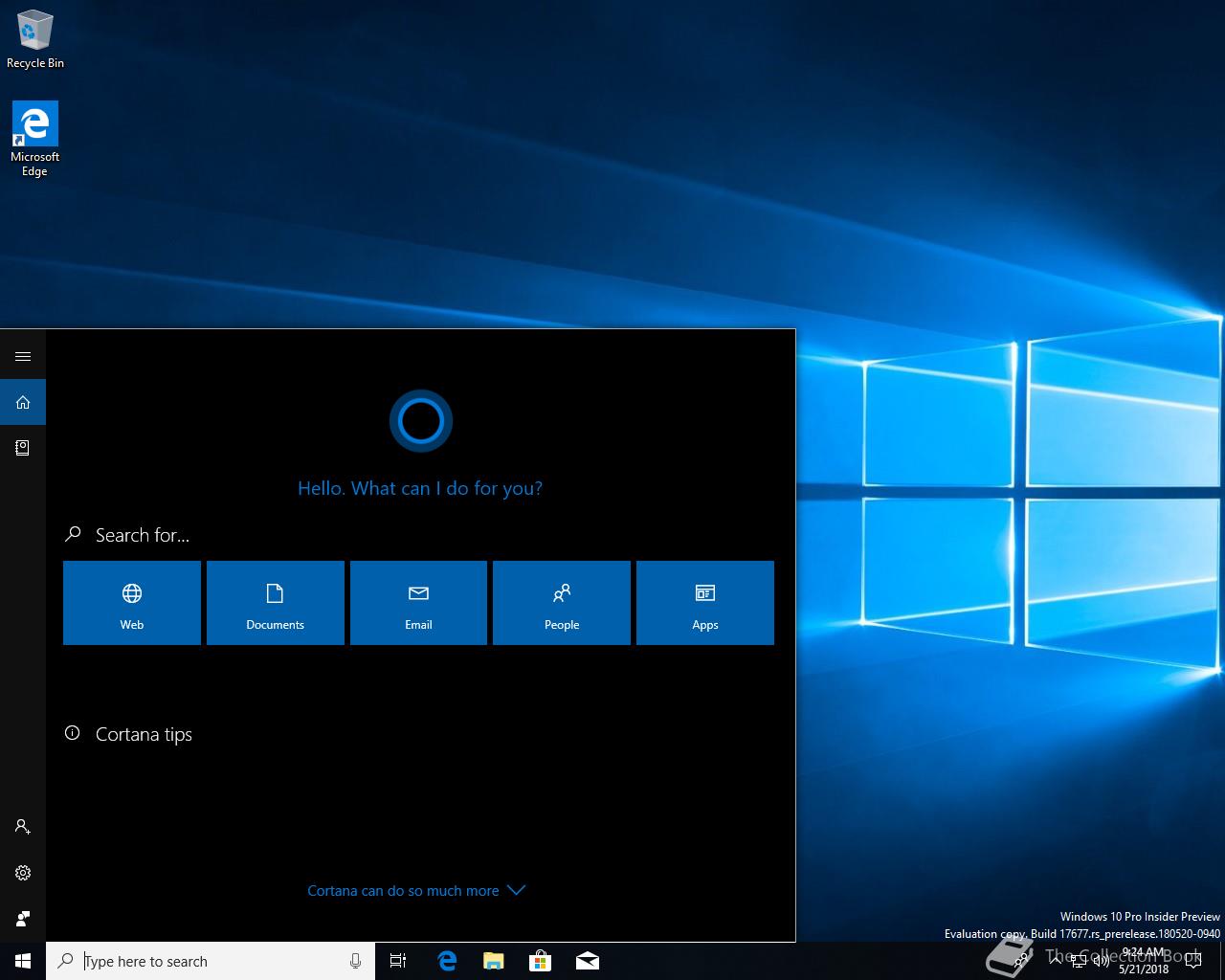The height and width of the screenshot is (980, 1225).
Task: Open the Cortana Notebook
Action: (23, 448)
